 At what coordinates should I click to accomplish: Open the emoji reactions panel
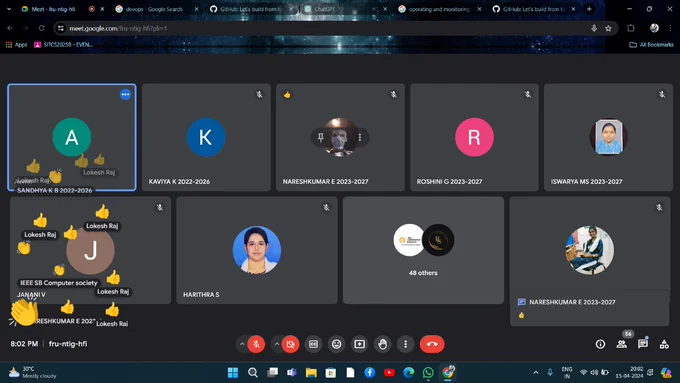click(x=337, y=344)
